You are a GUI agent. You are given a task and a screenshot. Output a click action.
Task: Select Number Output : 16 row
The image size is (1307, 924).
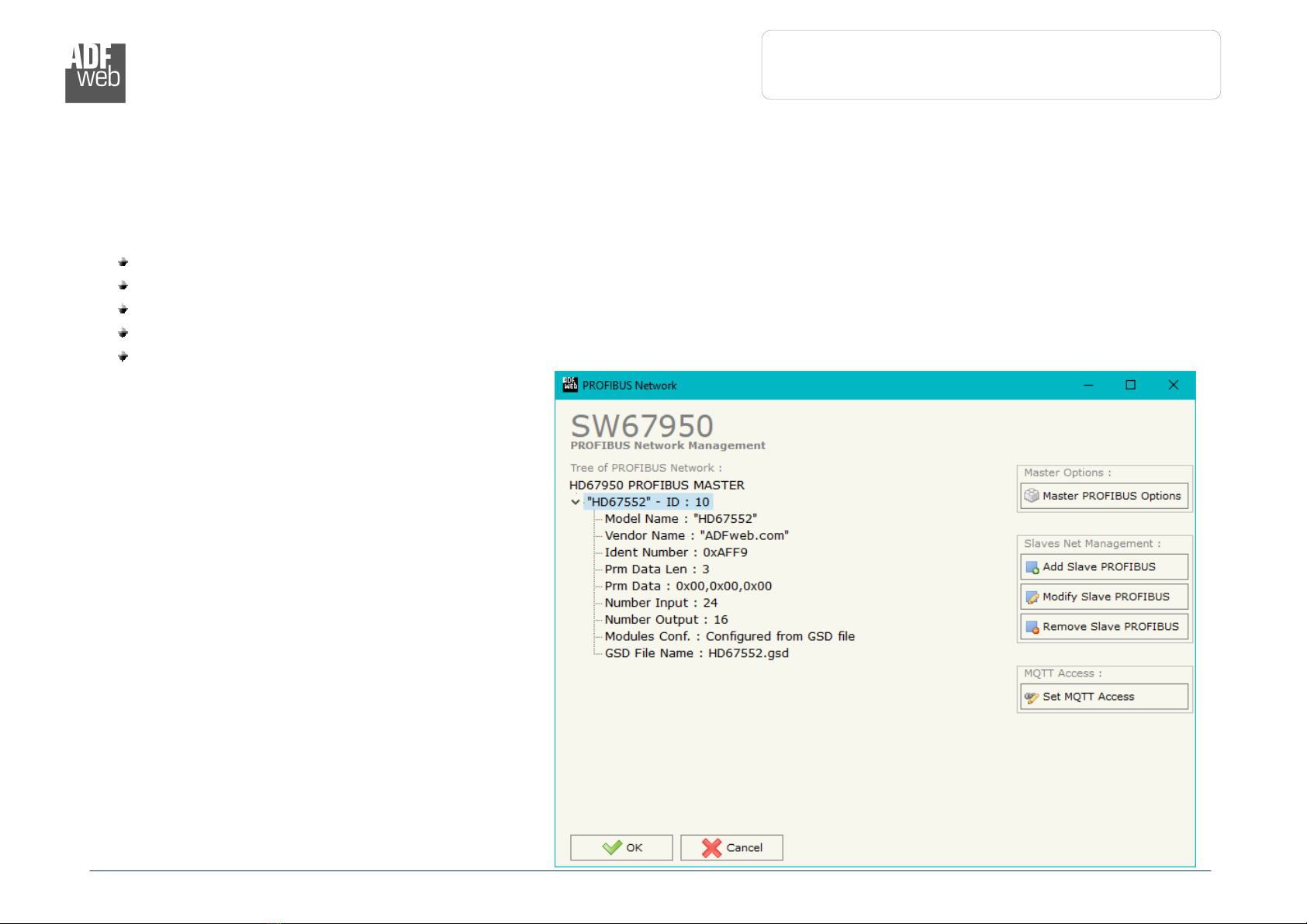click(x=666, y=620)
